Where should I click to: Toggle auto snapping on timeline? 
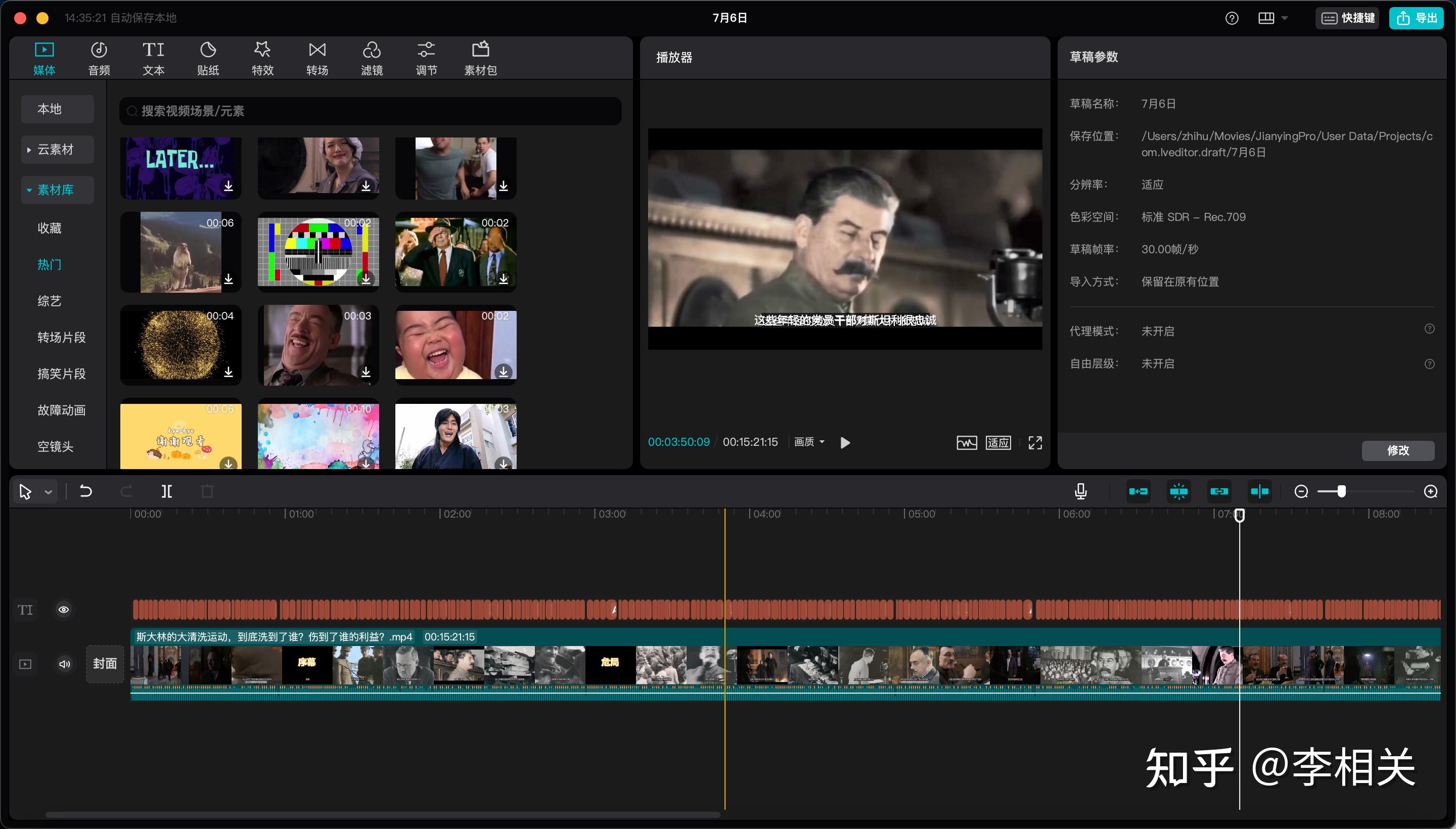(1178, 491)
